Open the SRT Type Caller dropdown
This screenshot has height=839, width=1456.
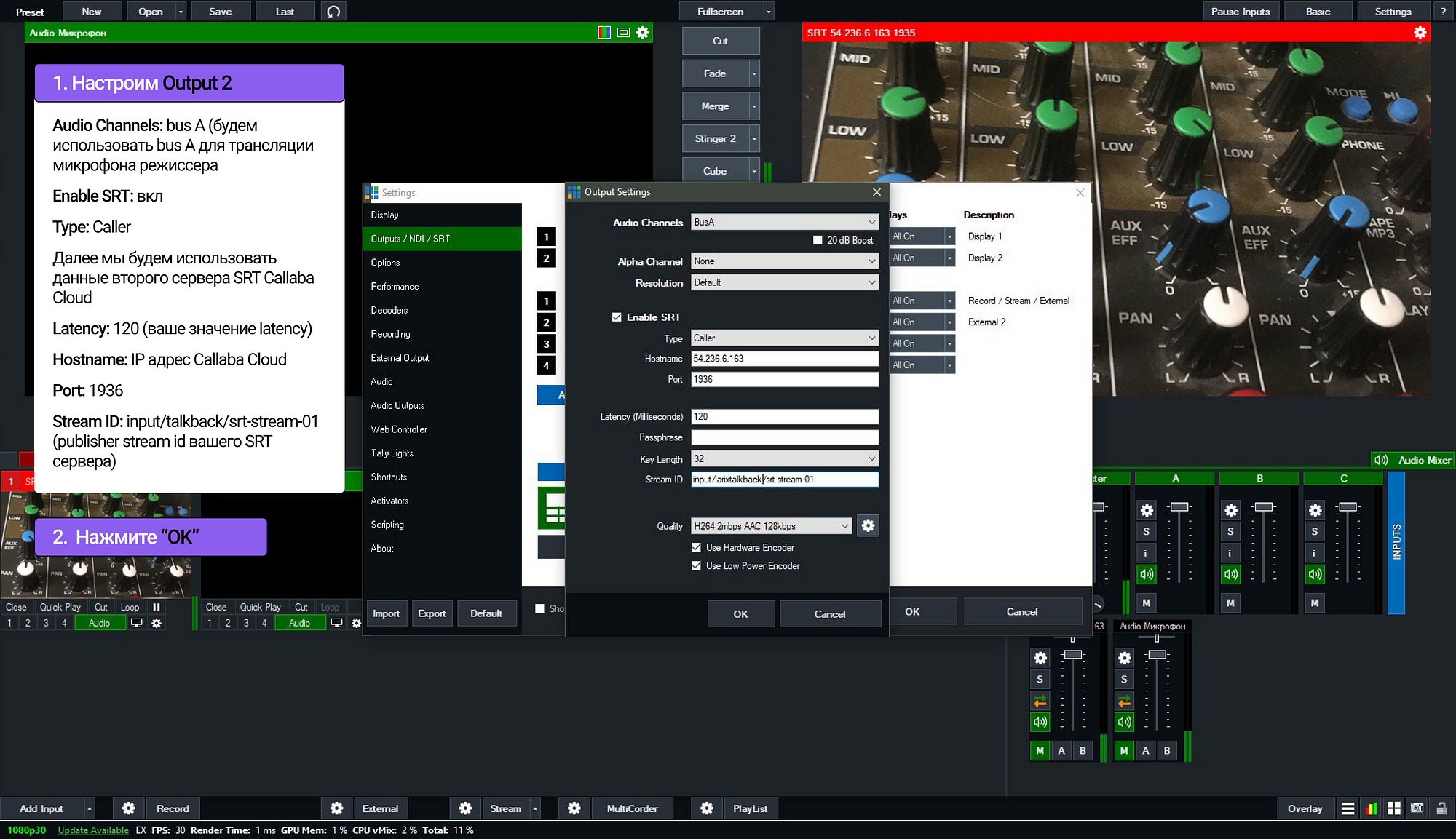pyautogui.click(x=785, y=338)
